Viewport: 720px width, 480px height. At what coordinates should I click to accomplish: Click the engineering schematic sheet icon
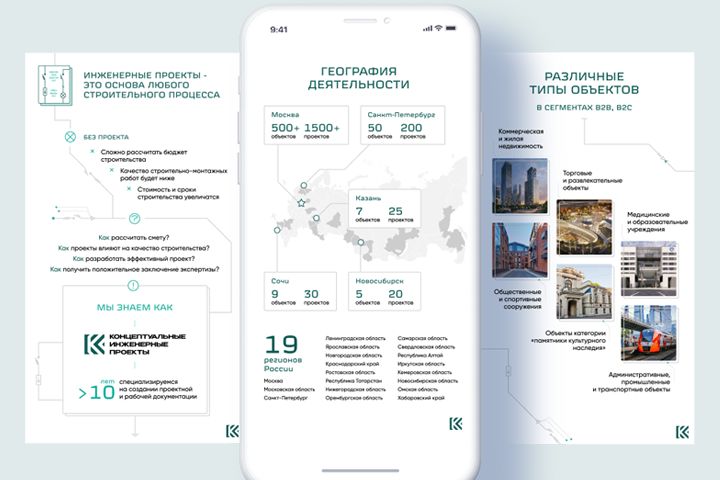click(x=55, y=85)
